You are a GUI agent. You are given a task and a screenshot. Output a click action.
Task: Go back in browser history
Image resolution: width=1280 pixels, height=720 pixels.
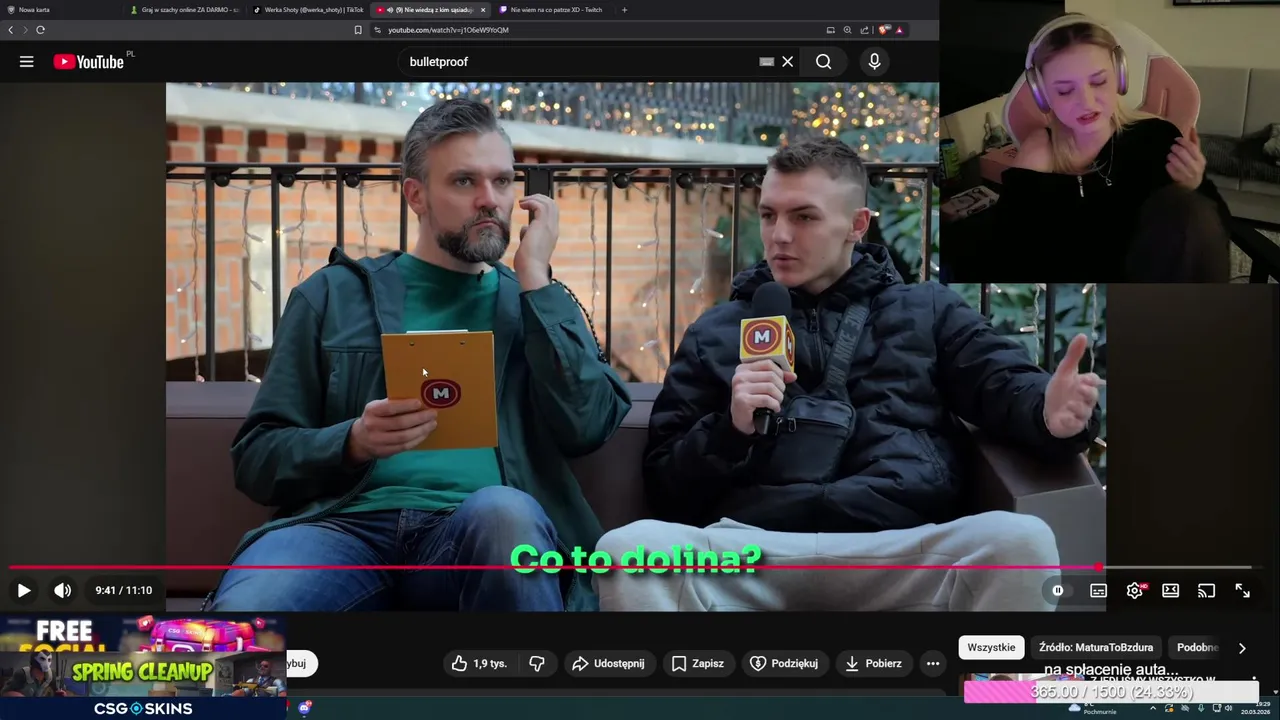click(11, 30)
